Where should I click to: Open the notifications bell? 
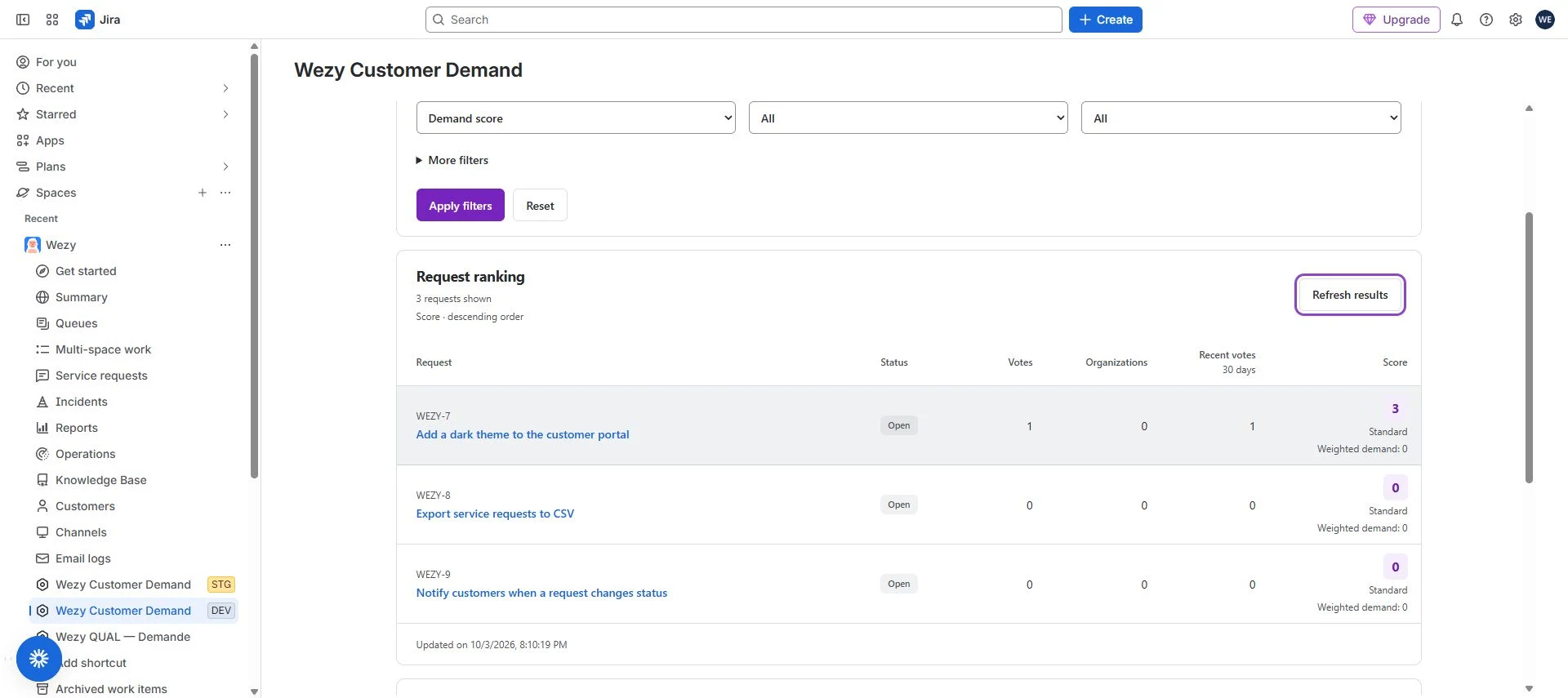[x=1457, y=20]
